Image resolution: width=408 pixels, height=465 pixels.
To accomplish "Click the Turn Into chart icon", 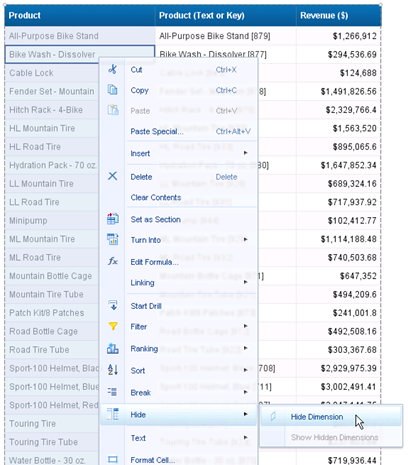I will click(113, 239).
